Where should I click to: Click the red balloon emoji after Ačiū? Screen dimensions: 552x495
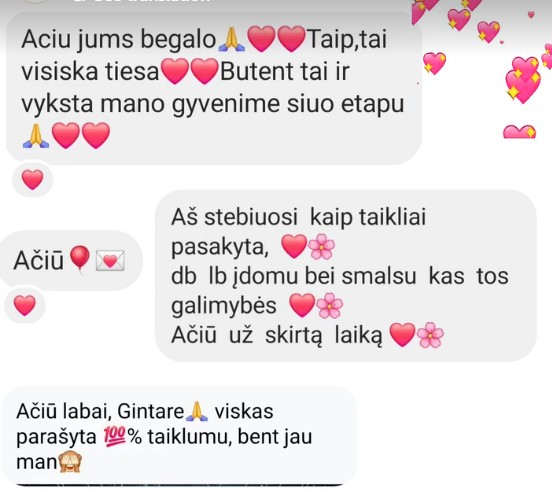[x=80, y=259]
